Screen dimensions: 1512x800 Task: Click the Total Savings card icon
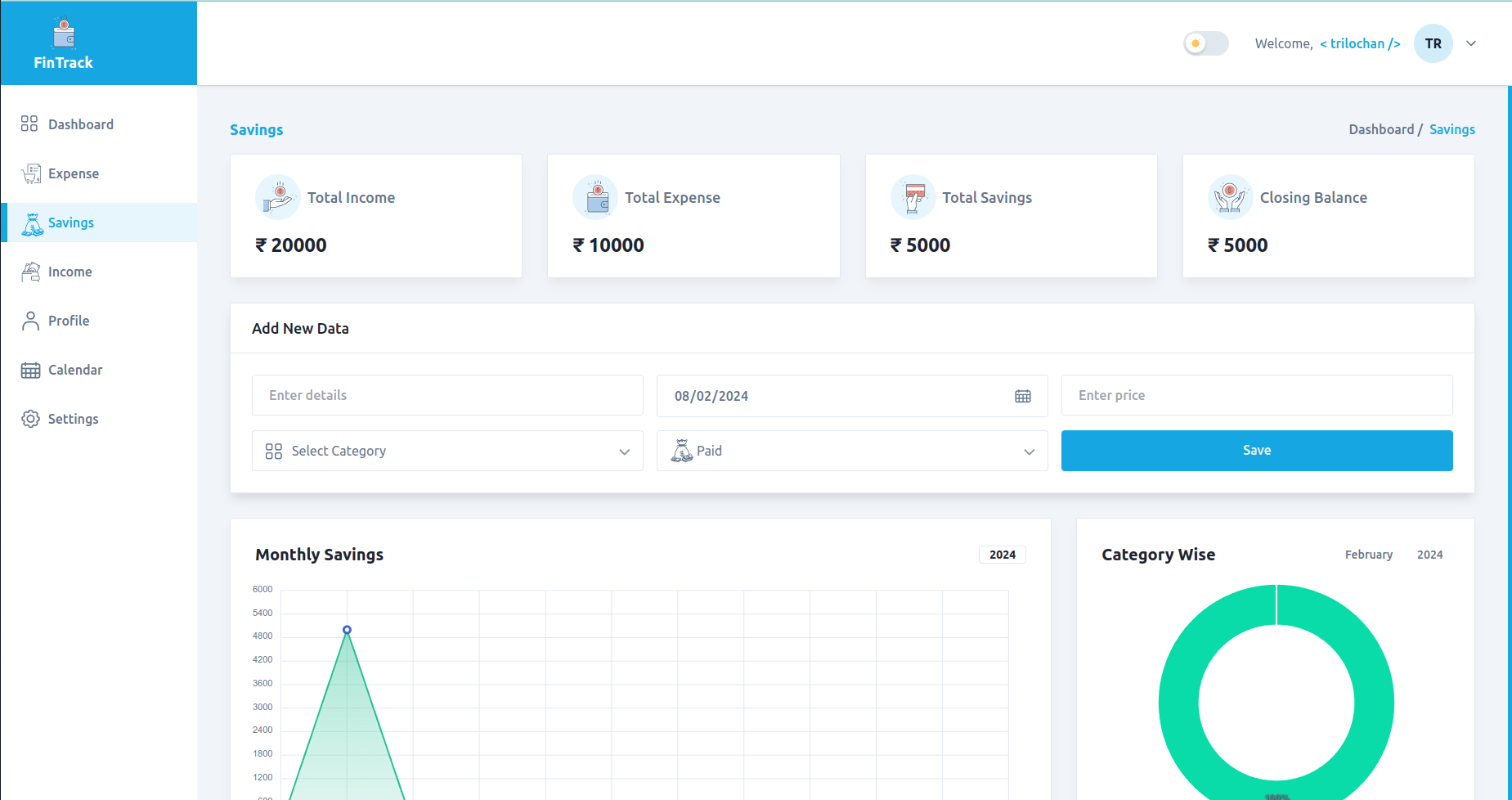pyautogui.click(x=913, y=197)
